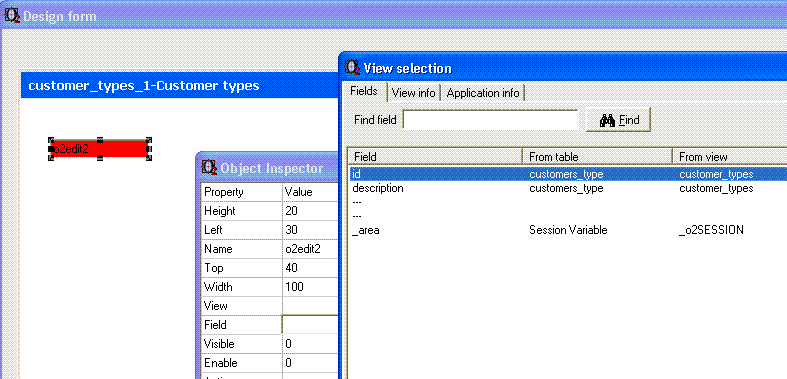Select the Top property name
The height and width of the screenshot is (379, 787).
pos(241,269)
